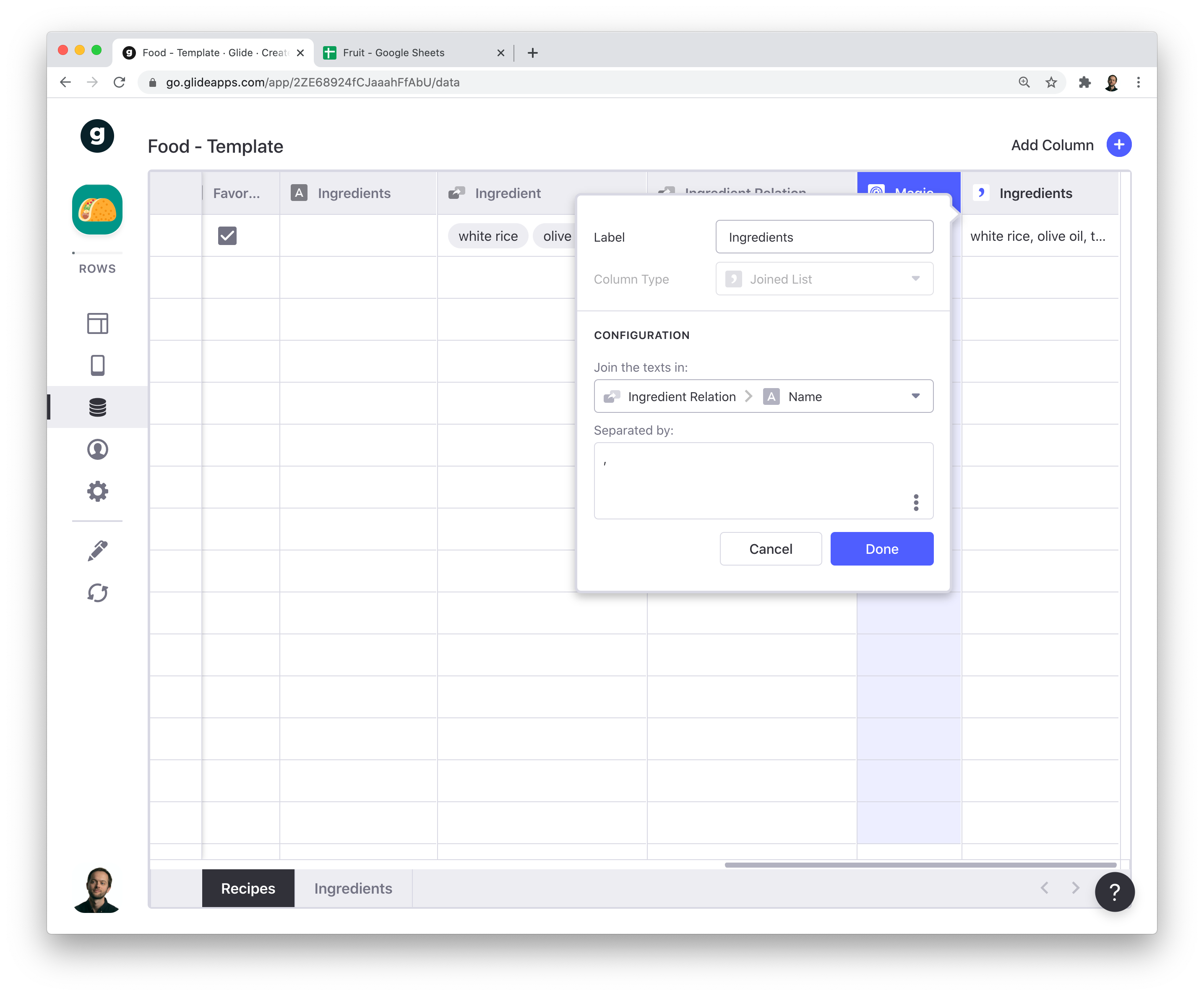
Task: Open the Joined List column type dropdown
Action: click(824, 279)
